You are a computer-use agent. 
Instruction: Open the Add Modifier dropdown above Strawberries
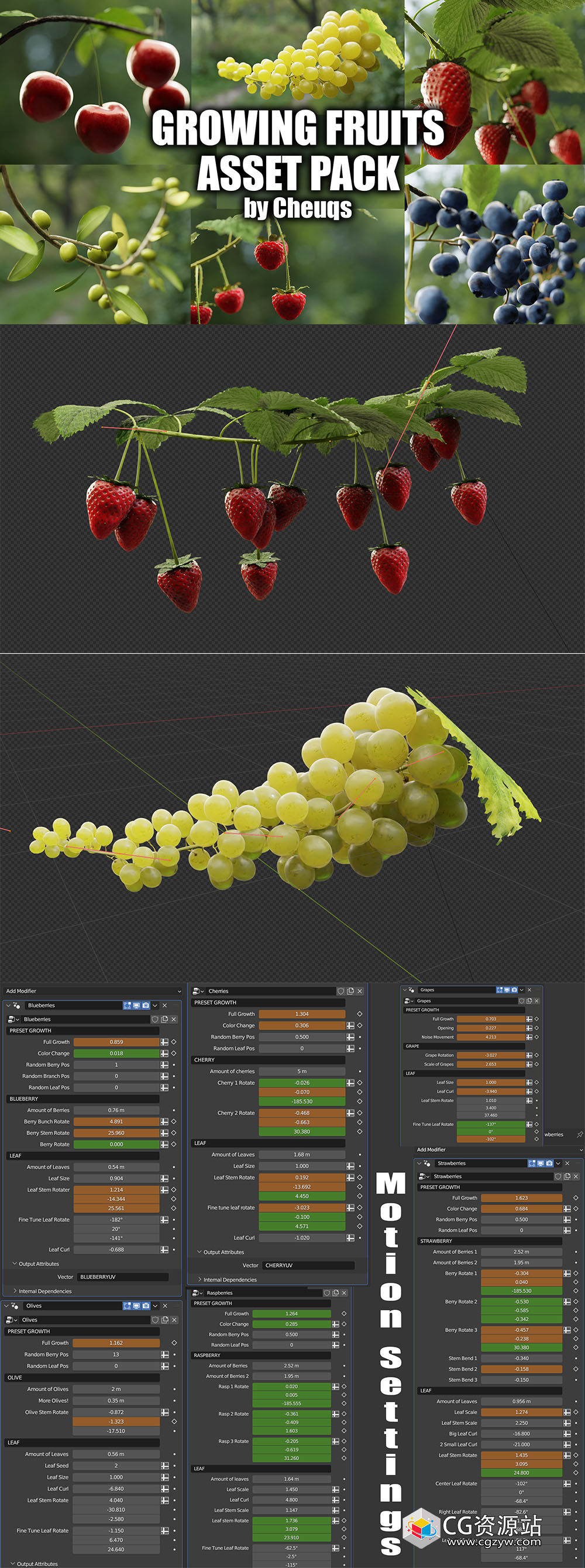[498, 1150]
